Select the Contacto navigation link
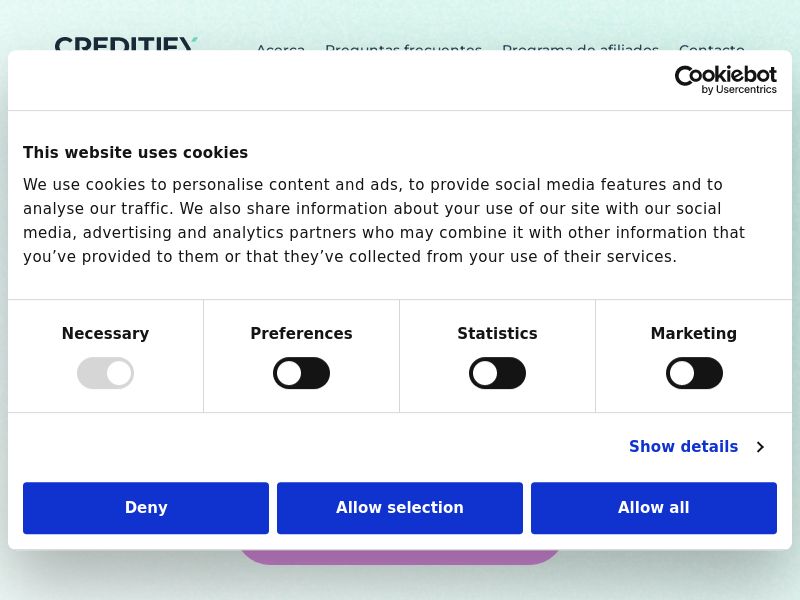Viewport: 800px width, 600px height. pos(711,46)
